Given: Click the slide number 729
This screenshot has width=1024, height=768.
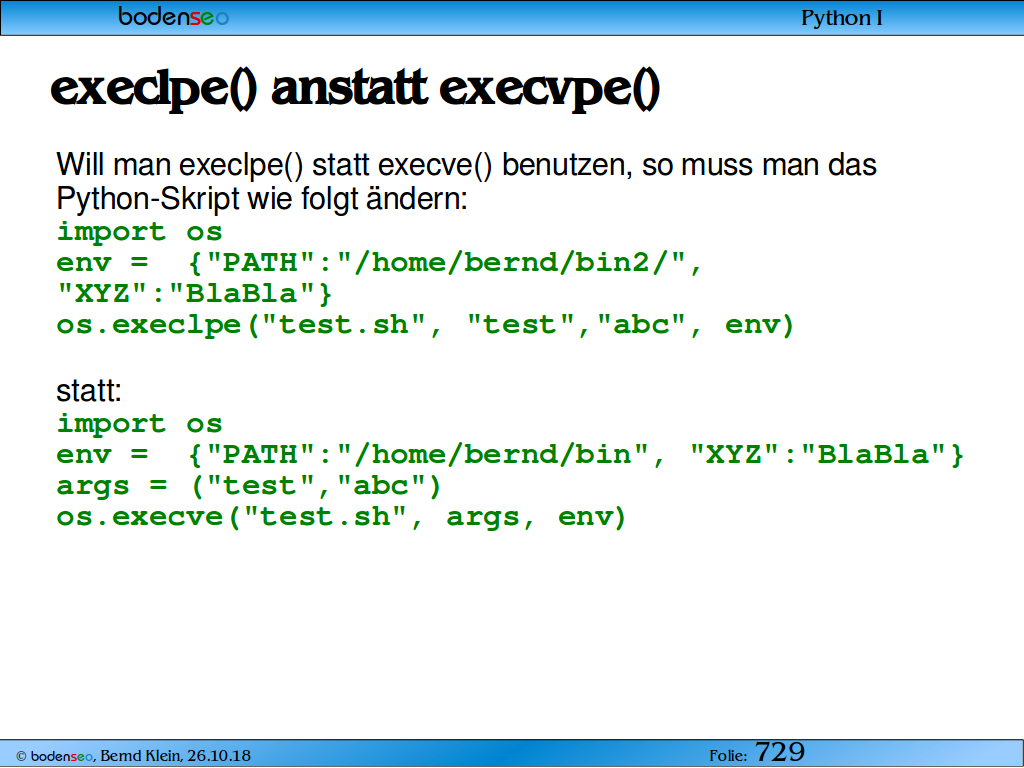Looking at the screenshot, I should (x=780, y=752).
